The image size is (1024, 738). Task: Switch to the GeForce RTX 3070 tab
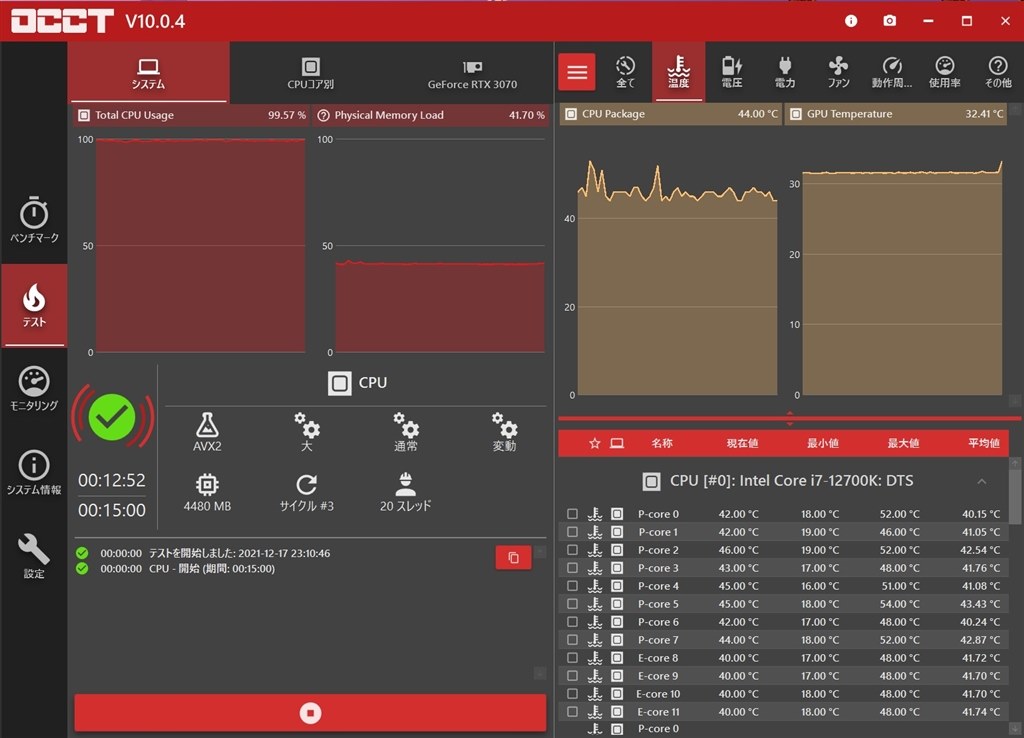(x=472, y=73)
